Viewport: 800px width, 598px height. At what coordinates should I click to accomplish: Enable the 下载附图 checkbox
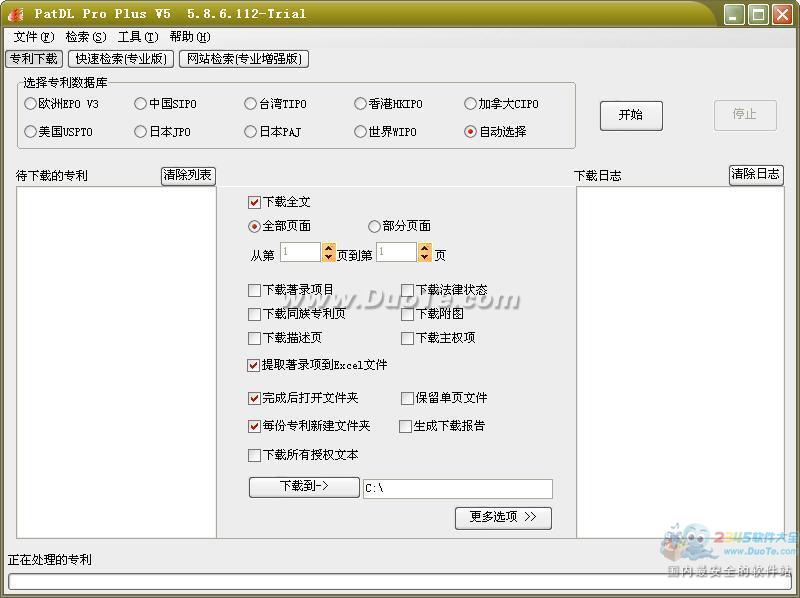(x=407, y=314)
